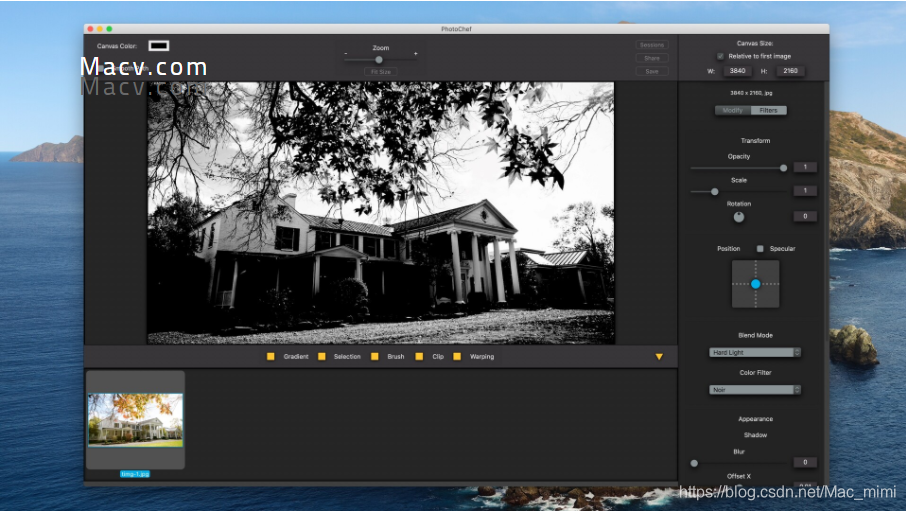Click the Fit Size button
Viewport: 906px width, 511px height.
(x=381, y=72)
